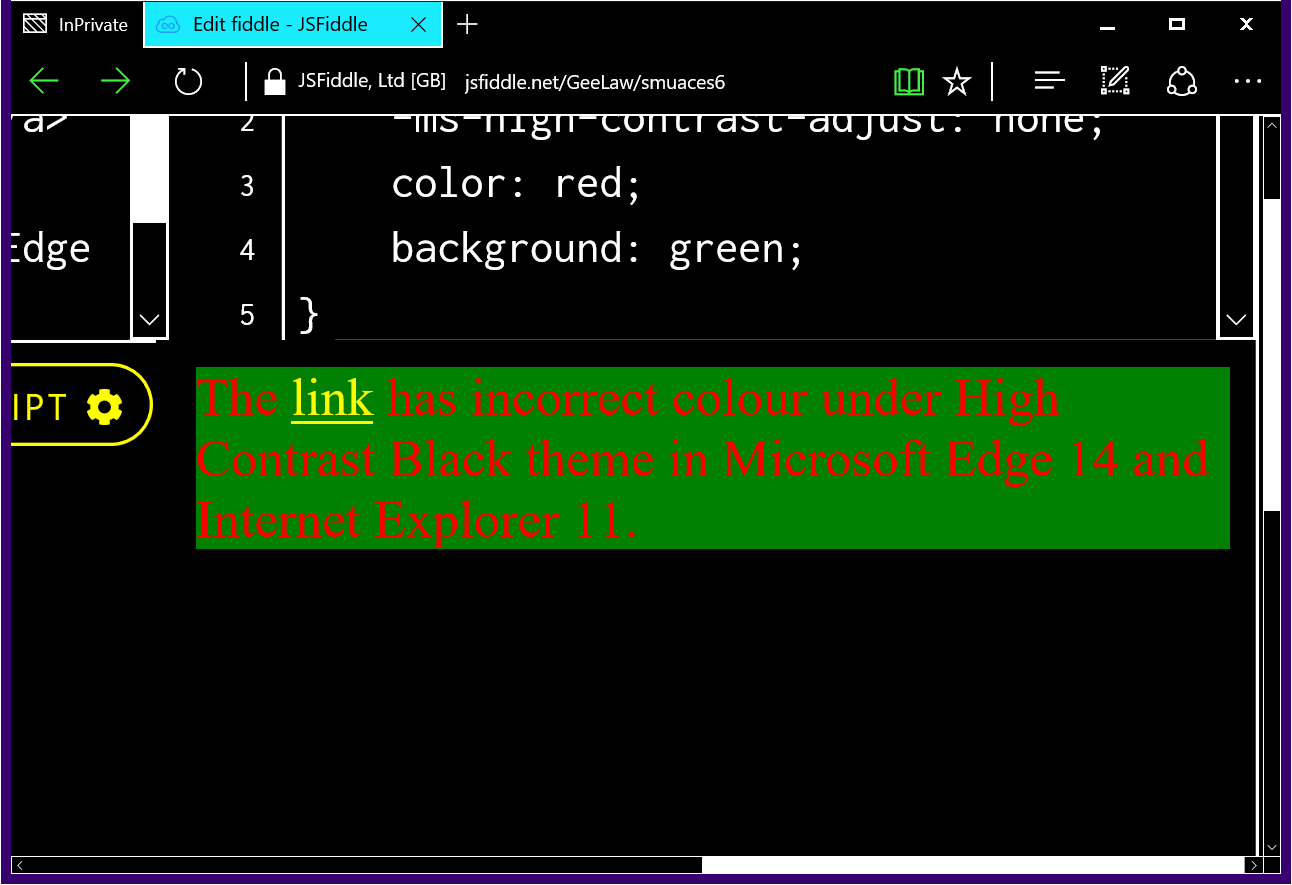Close the Edit fiddle - JSFiddle tab
Screen dimensions: 1292x885
[418, 25]
